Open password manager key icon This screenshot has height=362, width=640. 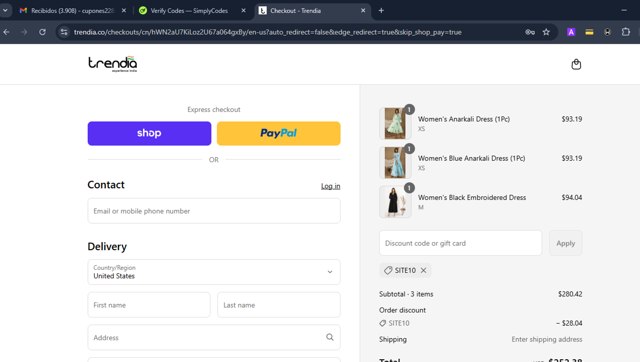coord(530,32)
